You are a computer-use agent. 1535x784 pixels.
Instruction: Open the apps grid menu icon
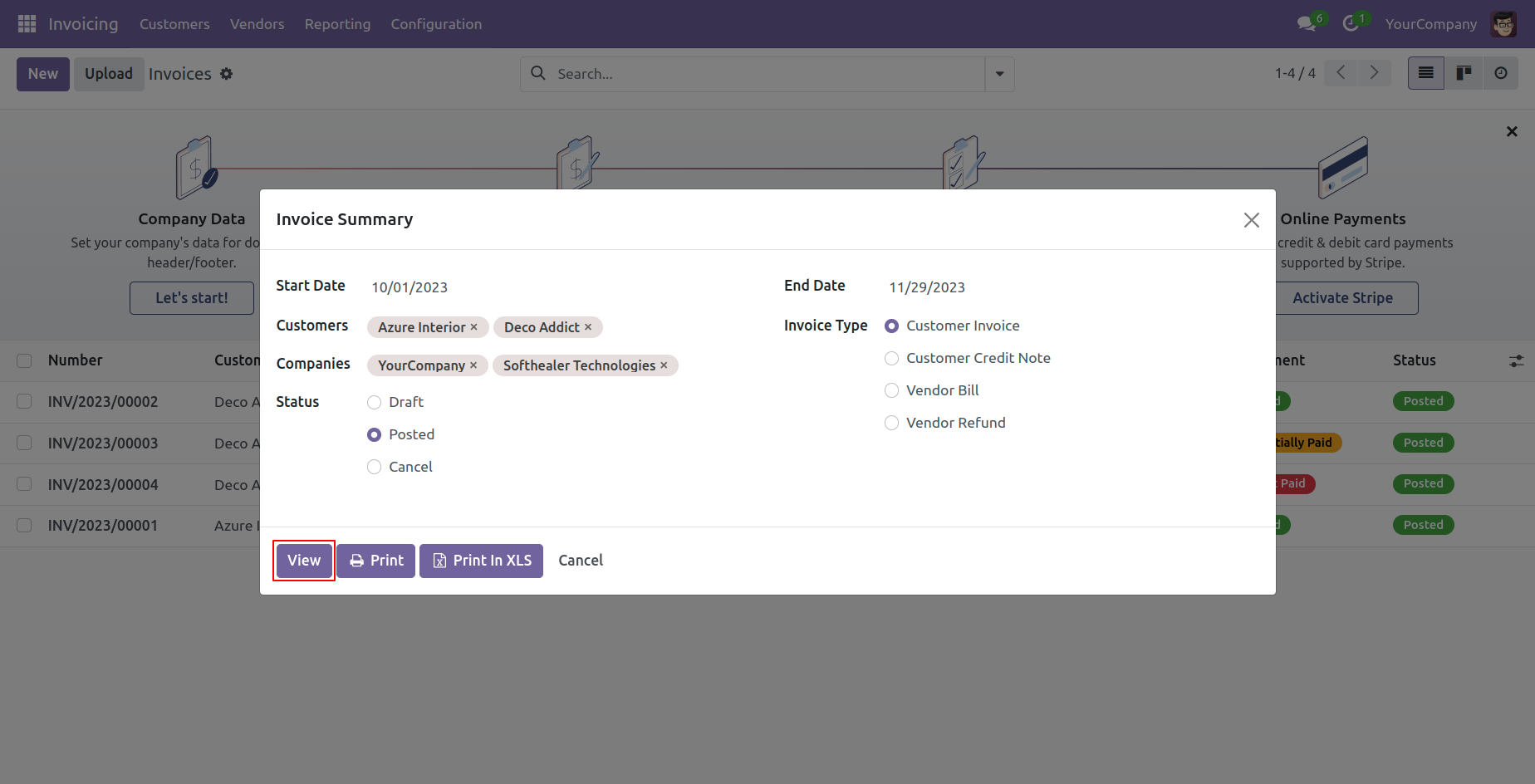coord(27,24)
